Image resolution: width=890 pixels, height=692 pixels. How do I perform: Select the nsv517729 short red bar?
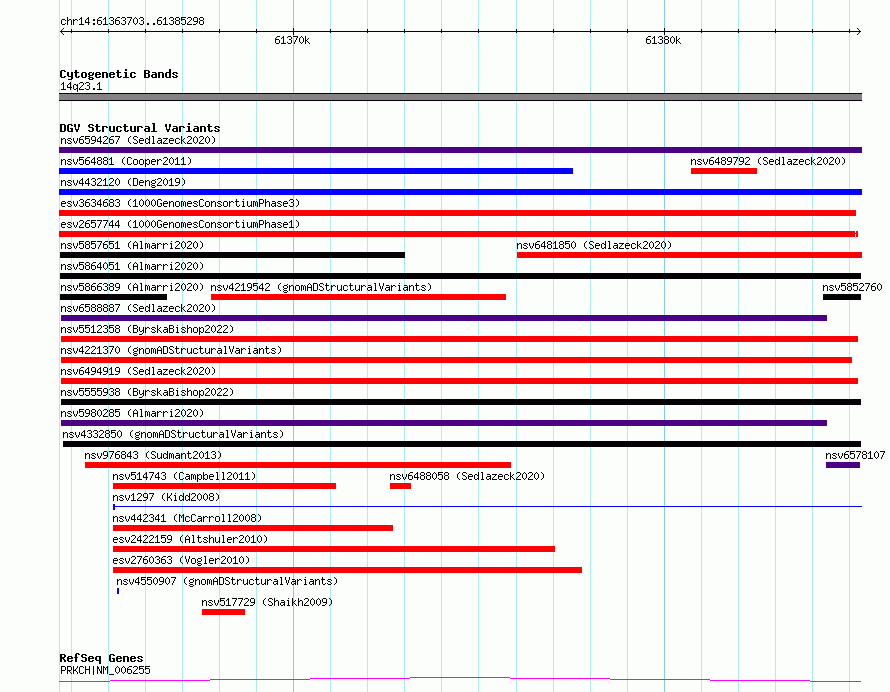[x=224, y=612]
